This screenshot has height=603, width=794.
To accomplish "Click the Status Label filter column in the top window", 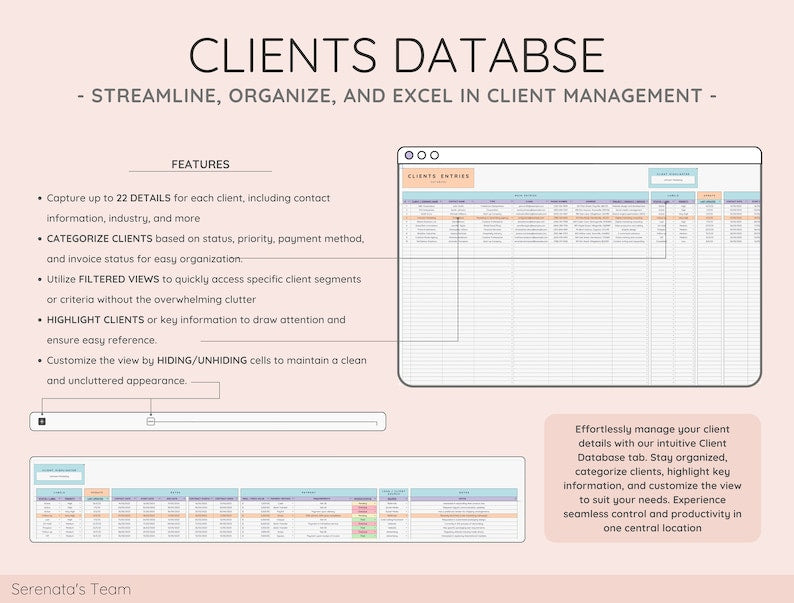I will tap(662, 202).
